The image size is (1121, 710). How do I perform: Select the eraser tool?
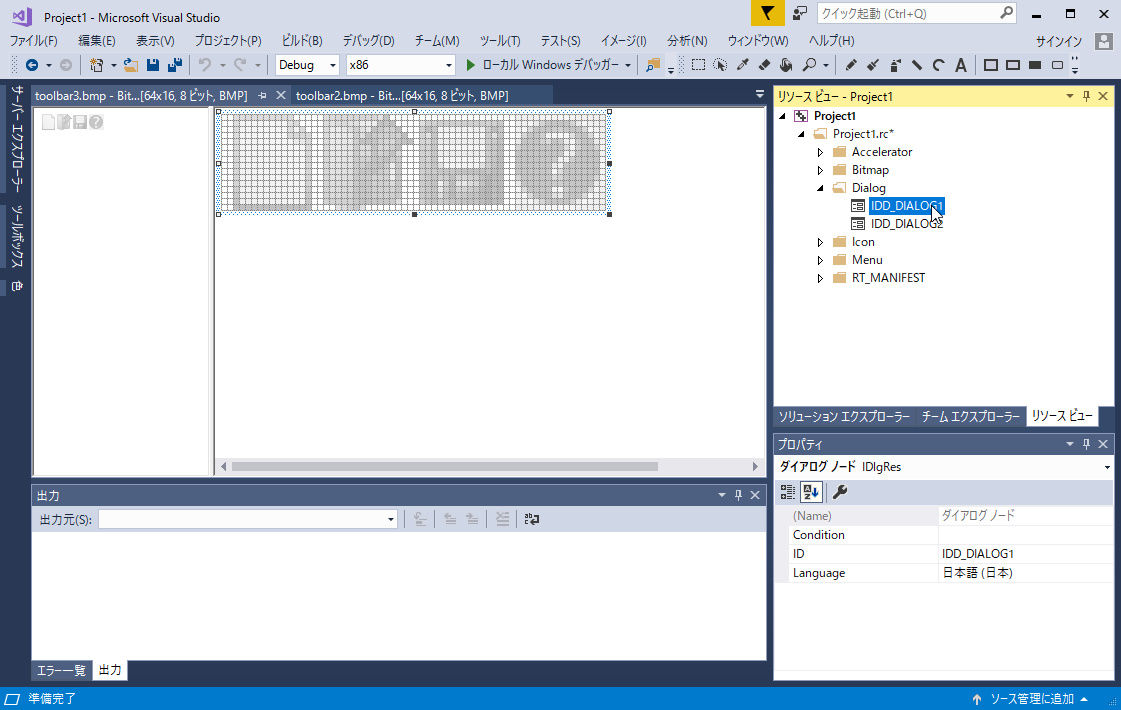pyautogui.click(x=764, y=65)
